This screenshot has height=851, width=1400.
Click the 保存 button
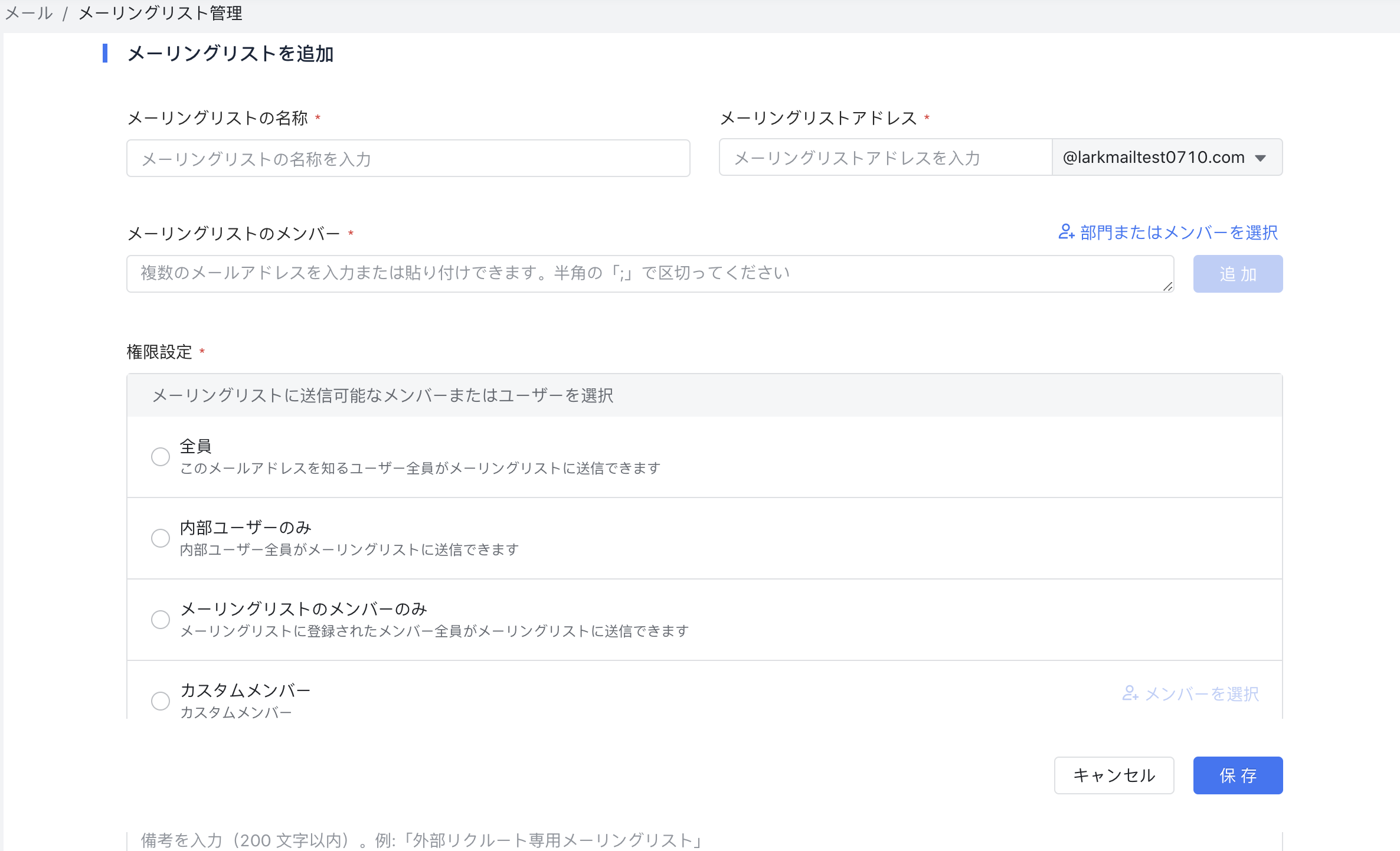(x=1238, y=775)
